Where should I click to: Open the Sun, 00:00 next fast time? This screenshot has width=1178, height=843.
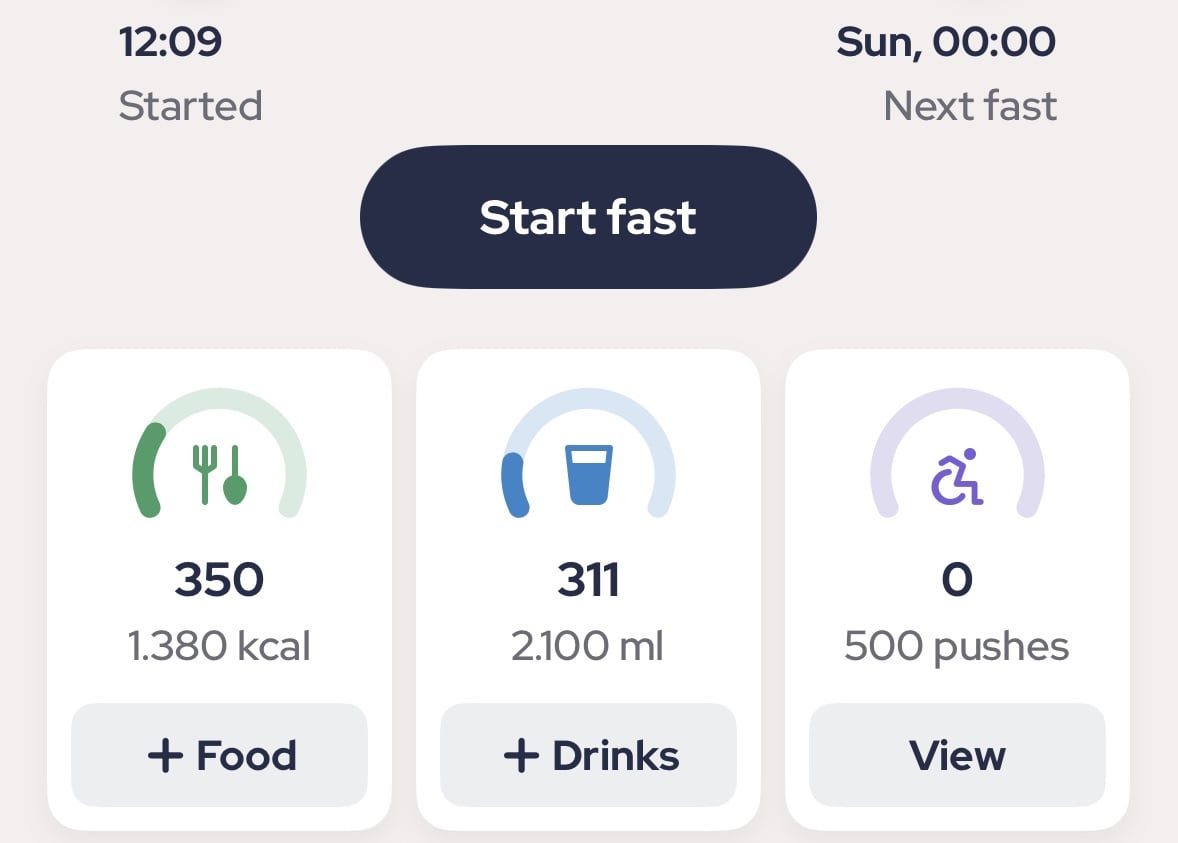coord(947,41)
